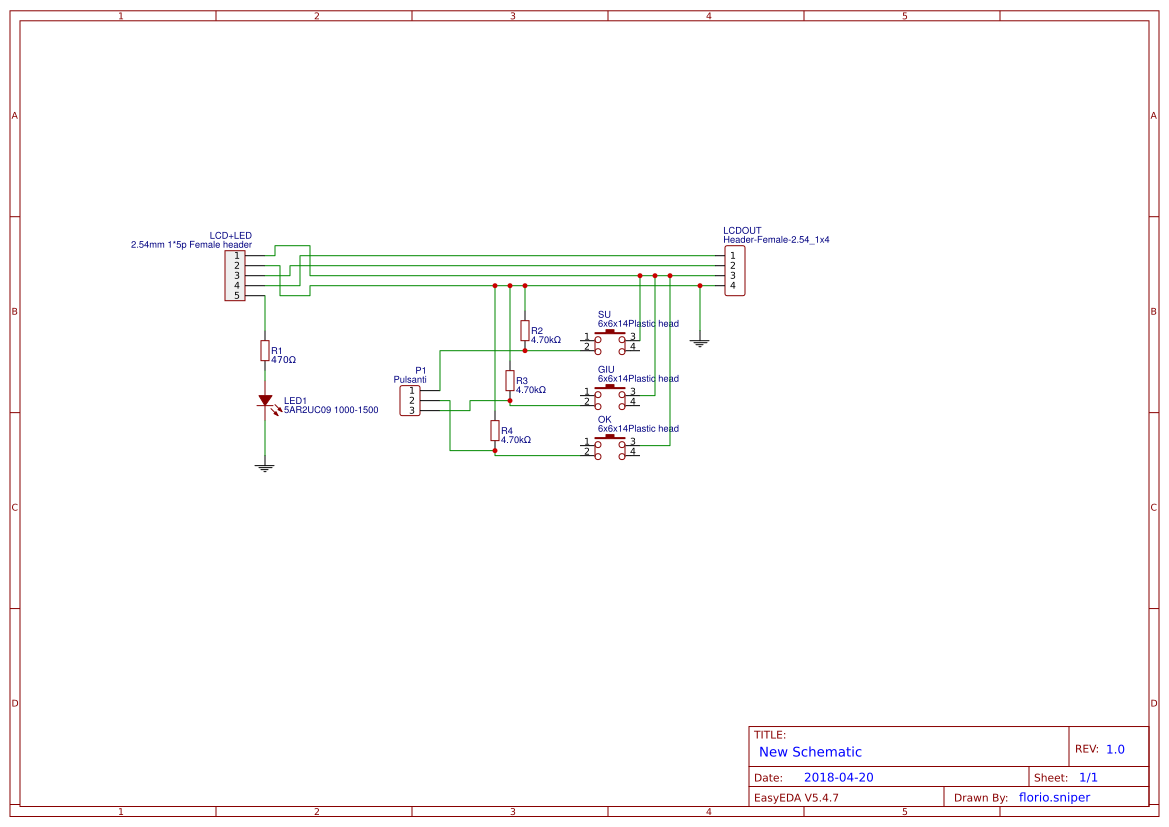This screenshot has width=1169, height=827.
Task: Select the ground symbol near LCDOUT header
Action: coord(700,342)
